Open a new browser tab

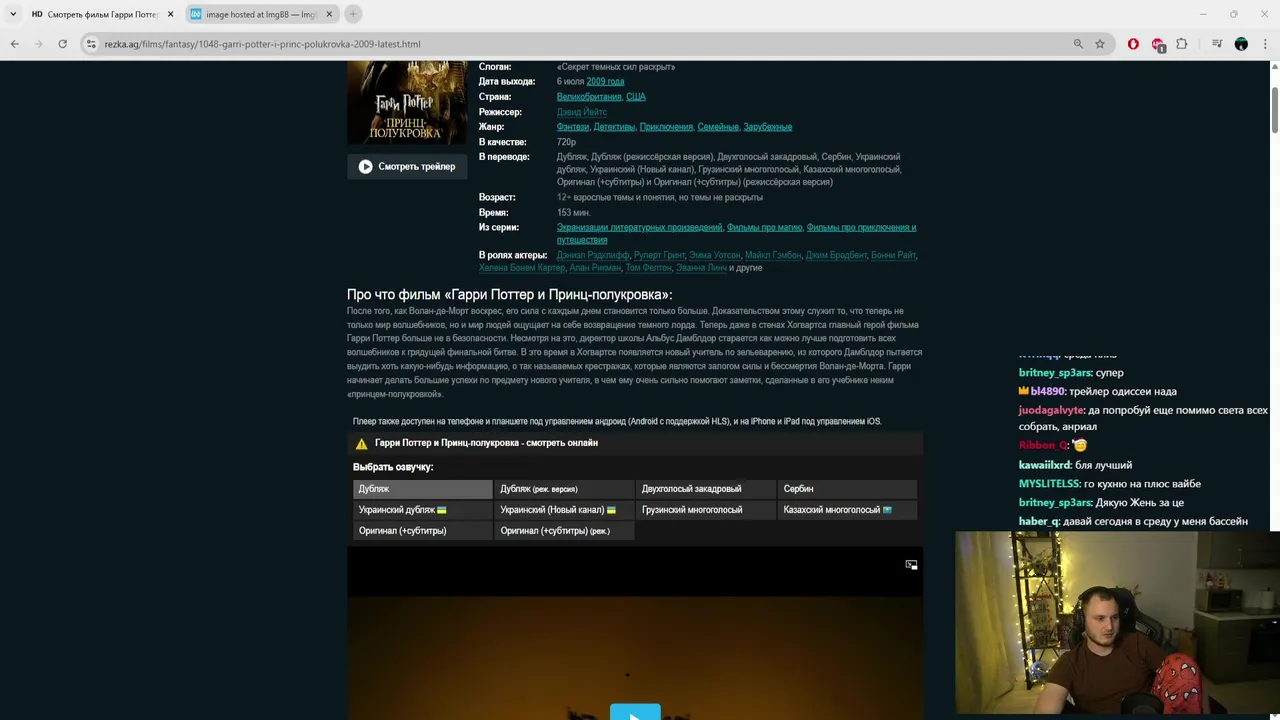coord(353,14)
